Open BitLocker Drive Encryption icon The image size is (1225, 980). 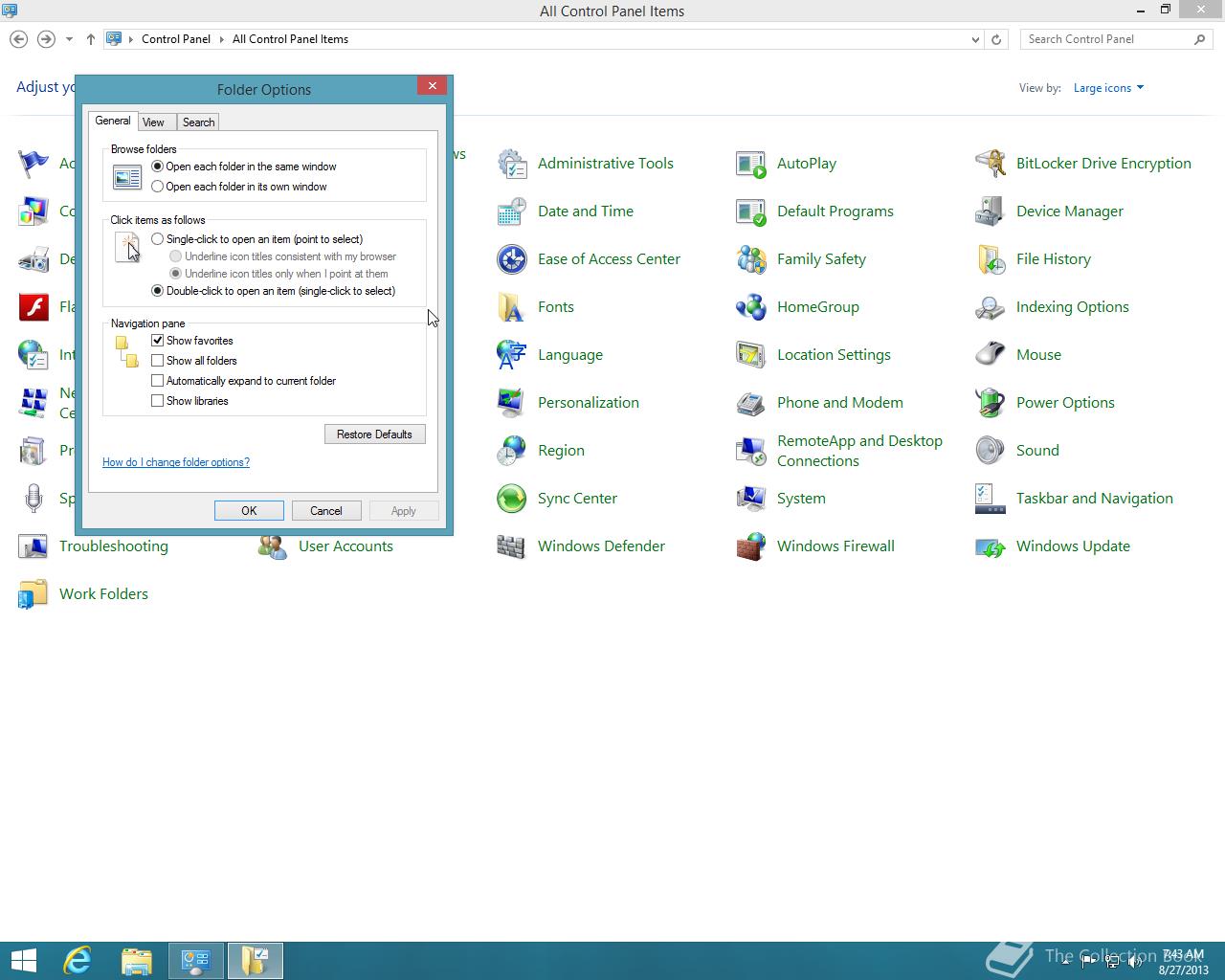(991, 164)
